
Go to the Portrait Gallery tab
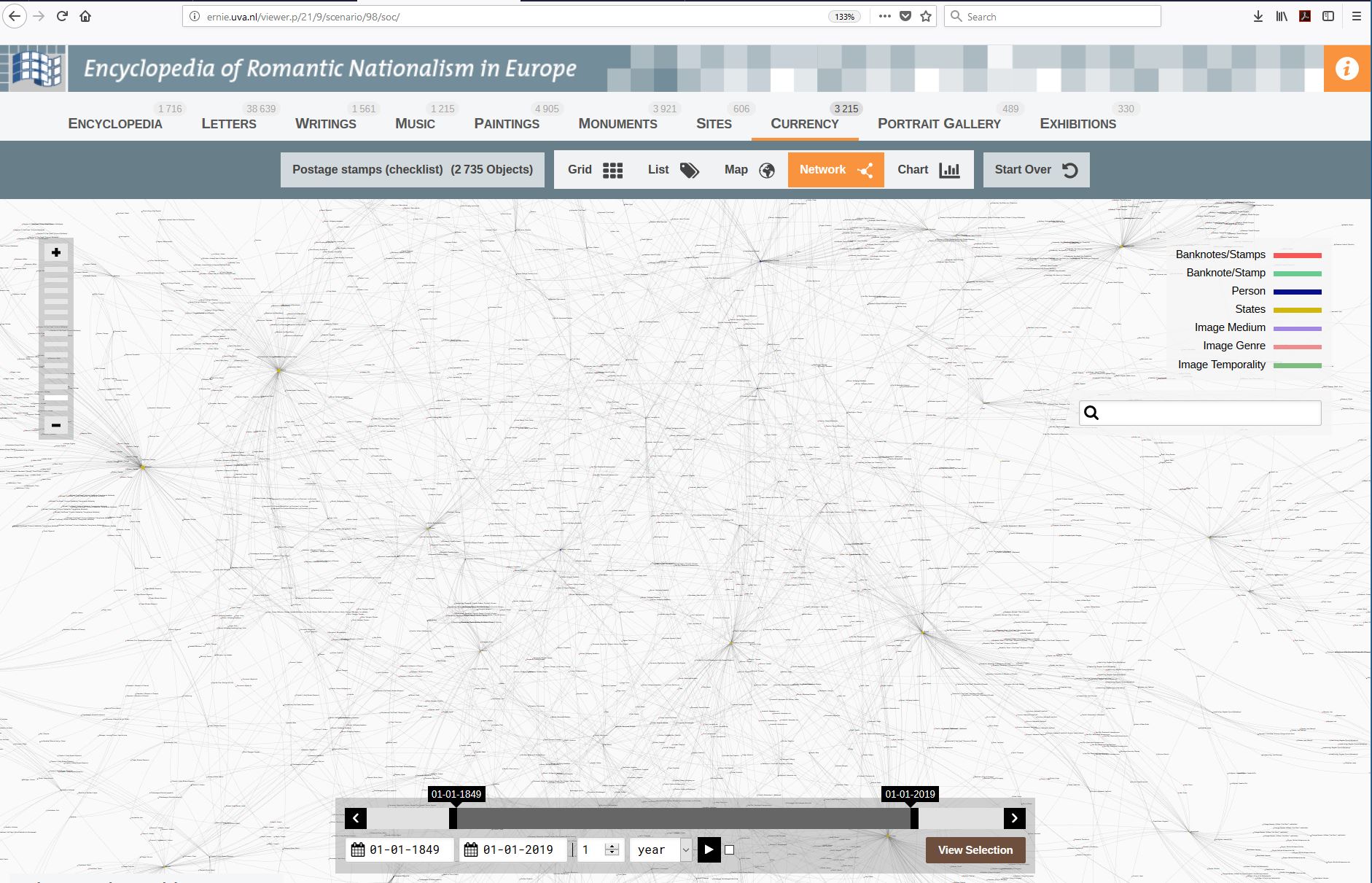939,123
